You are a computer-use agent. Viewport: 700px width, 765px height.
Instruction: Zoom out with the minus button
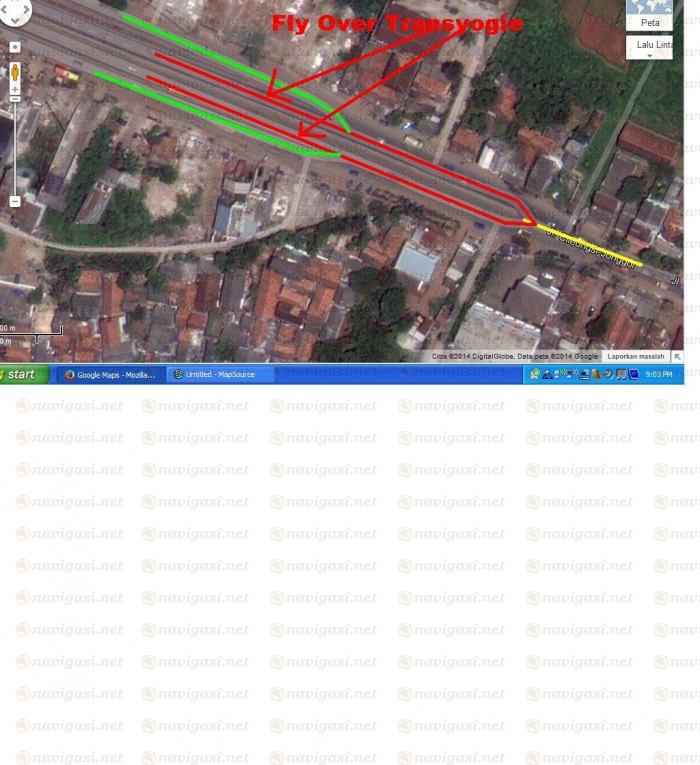pyautogui.click(x=15, y=201)
